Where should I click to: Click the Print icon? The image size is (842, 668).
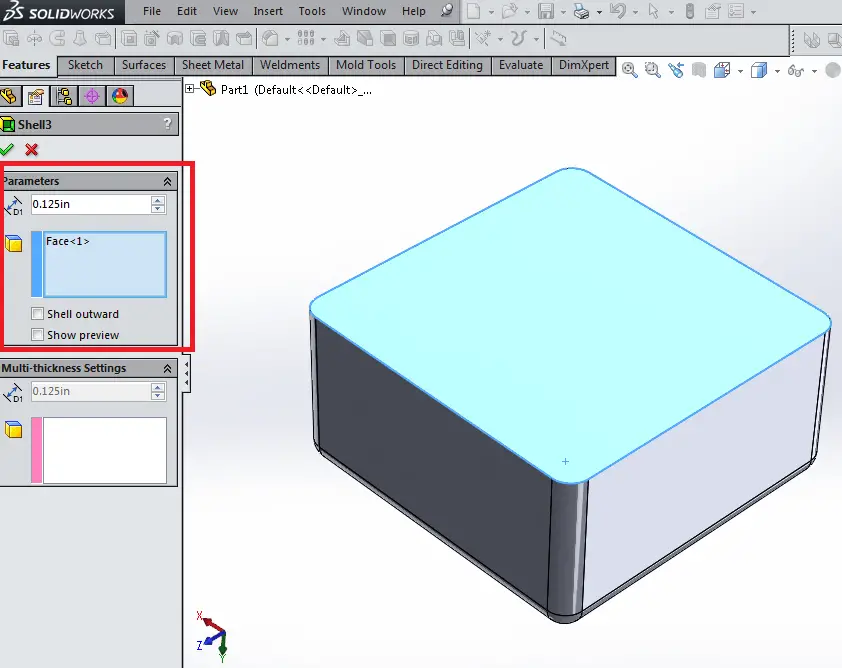coord(582,11)
